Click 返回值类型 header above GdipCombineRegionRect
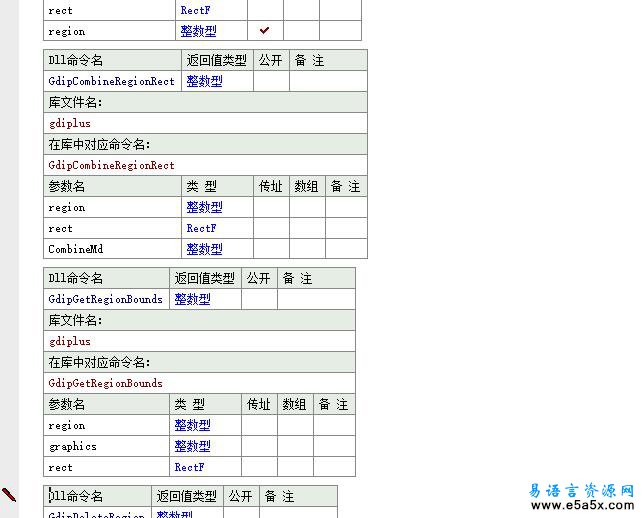 point(217,60)
